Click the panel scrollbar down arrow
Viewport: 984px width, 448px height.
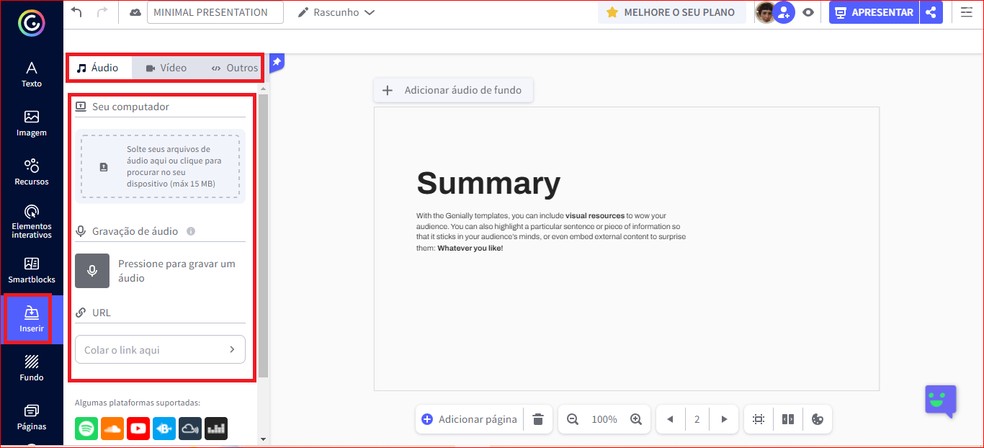click(x=264, y=439)
